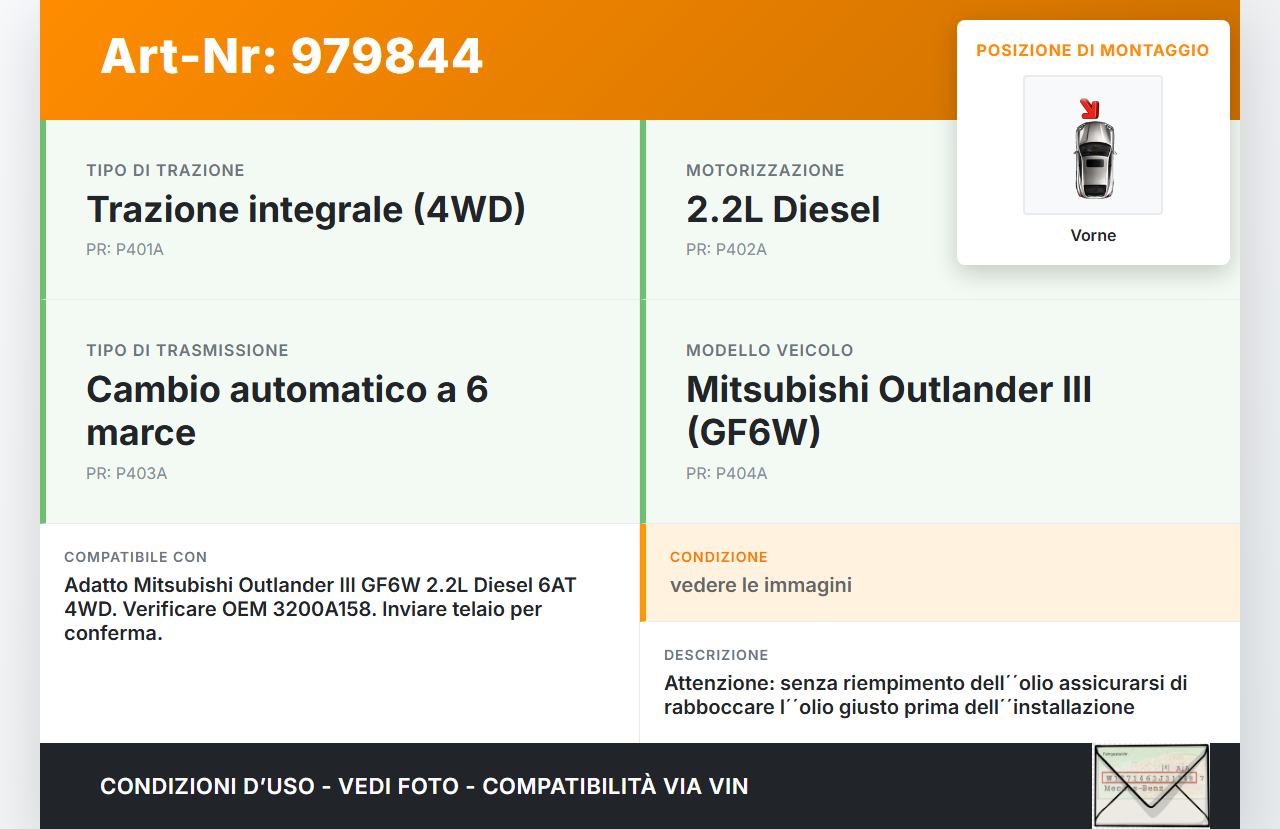Expand the condition note 'vedere le immagini'
Image resolution: width=1280 pixels, height=829 pixels.
(760, 585)
